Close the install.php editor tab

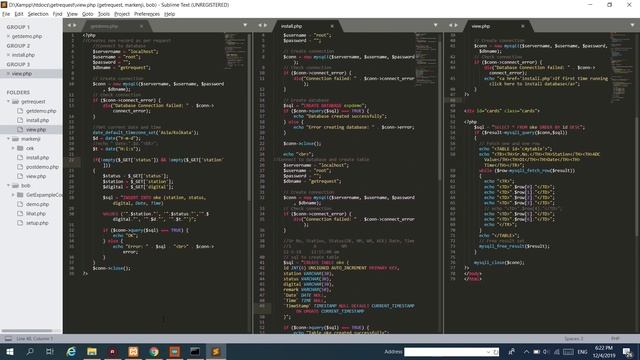pos(332,26)
